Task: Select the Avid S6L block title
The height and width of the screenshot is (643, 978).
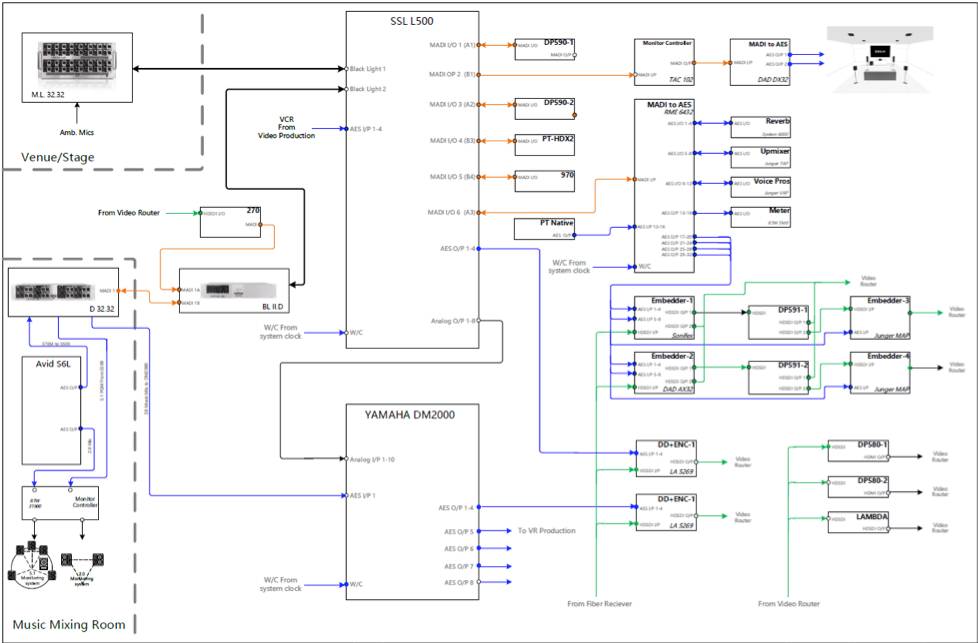Action: (x=53, y=364)
